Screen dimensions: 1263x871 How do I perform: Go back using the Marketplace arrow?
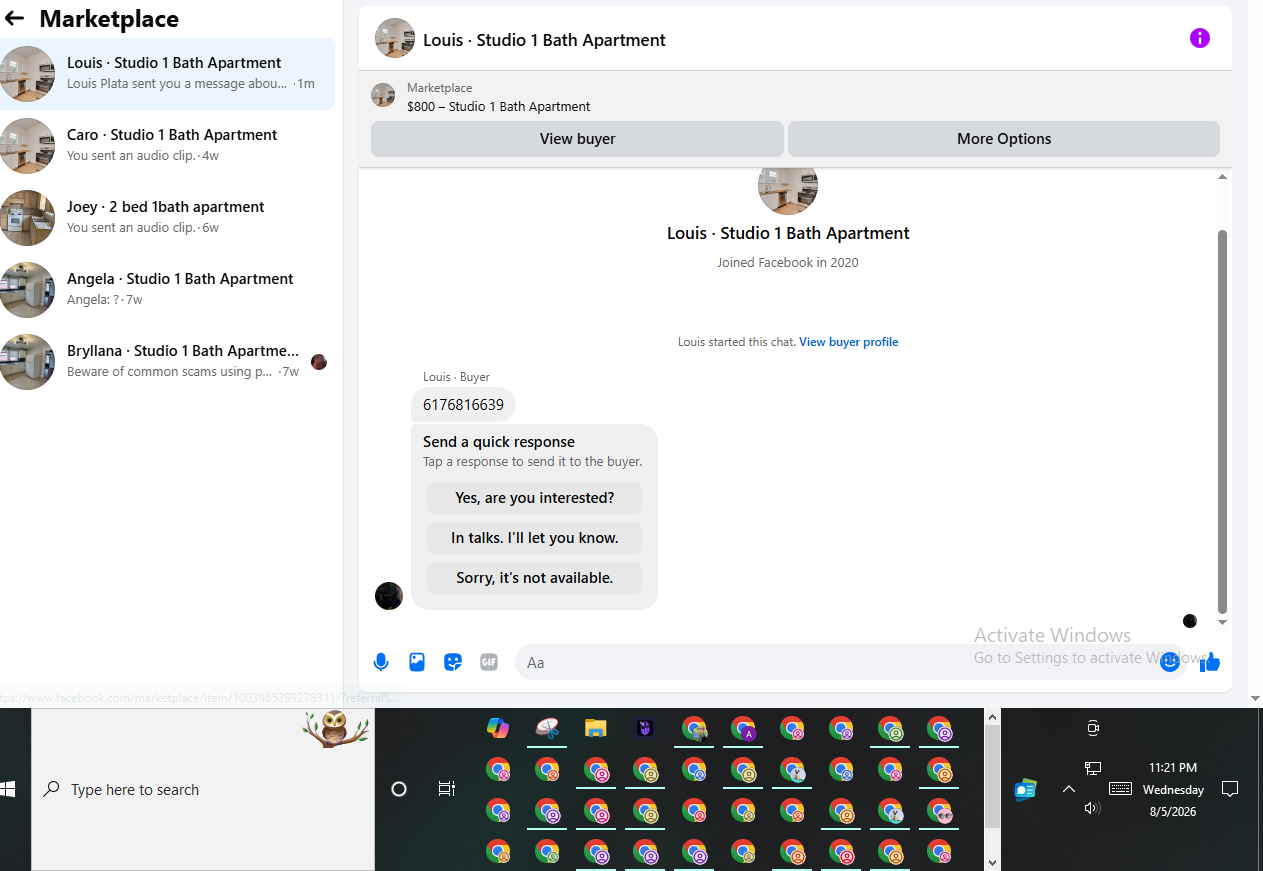(14, 18)
